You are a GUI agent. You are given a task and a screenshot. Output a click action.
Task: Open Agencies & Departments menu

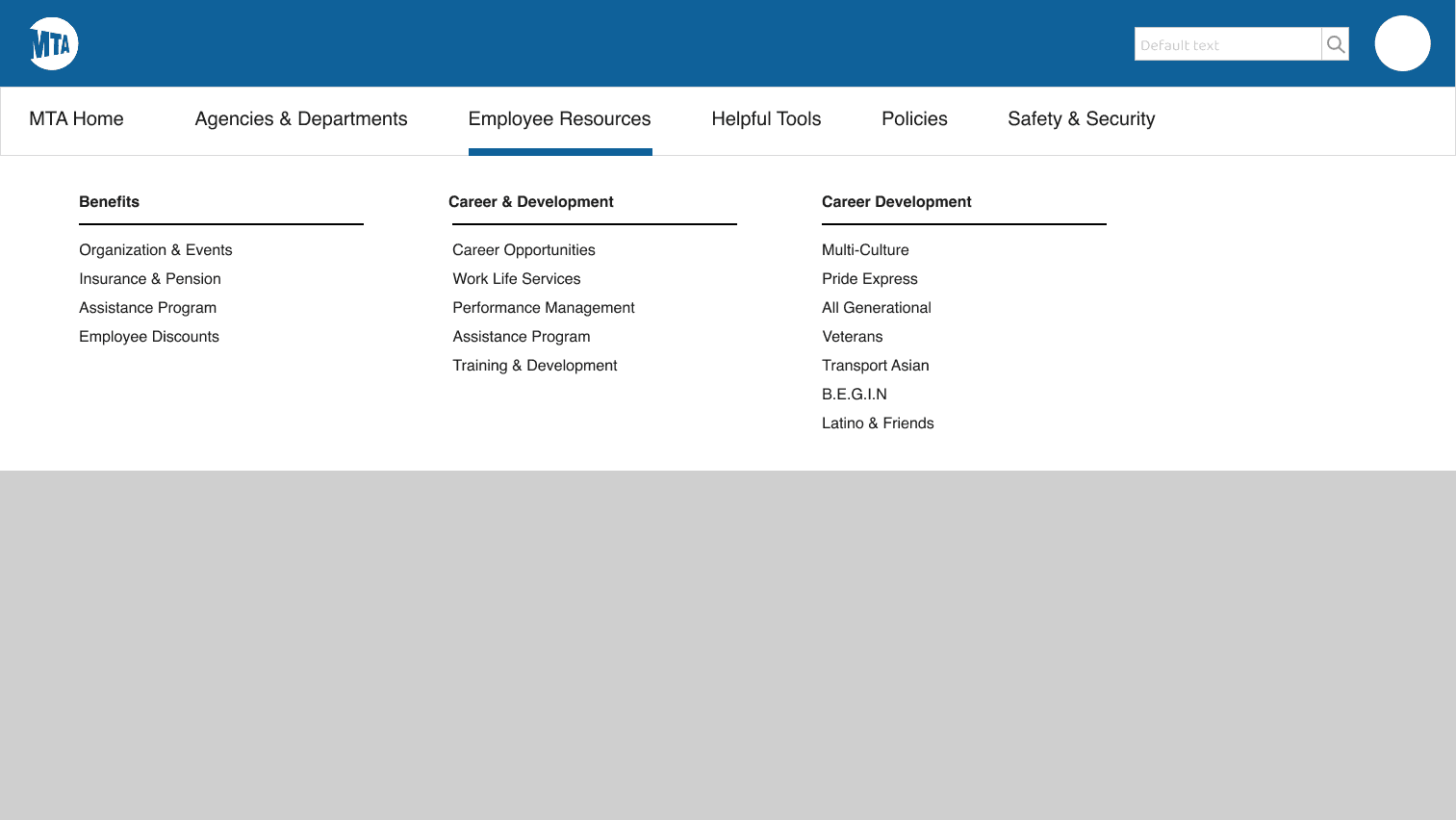pyautogui.click(x=300, y=119)
